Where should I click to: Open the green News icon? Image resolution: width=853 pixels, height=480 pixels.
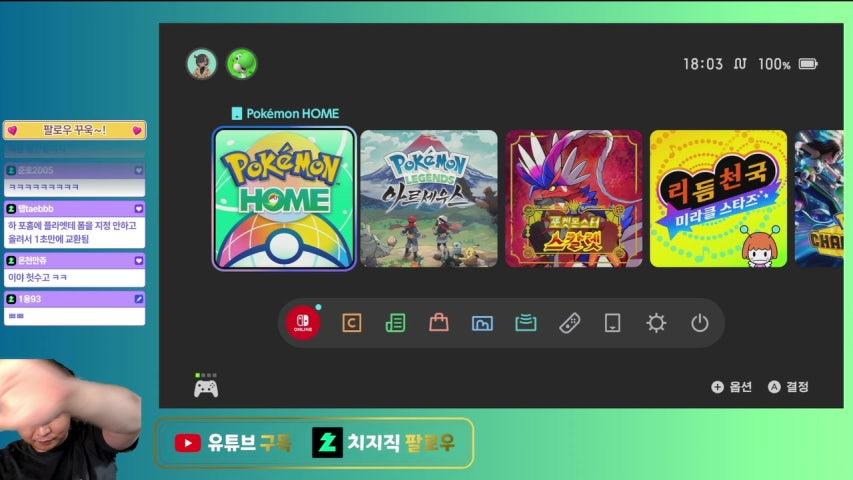[x=395, y=323]
